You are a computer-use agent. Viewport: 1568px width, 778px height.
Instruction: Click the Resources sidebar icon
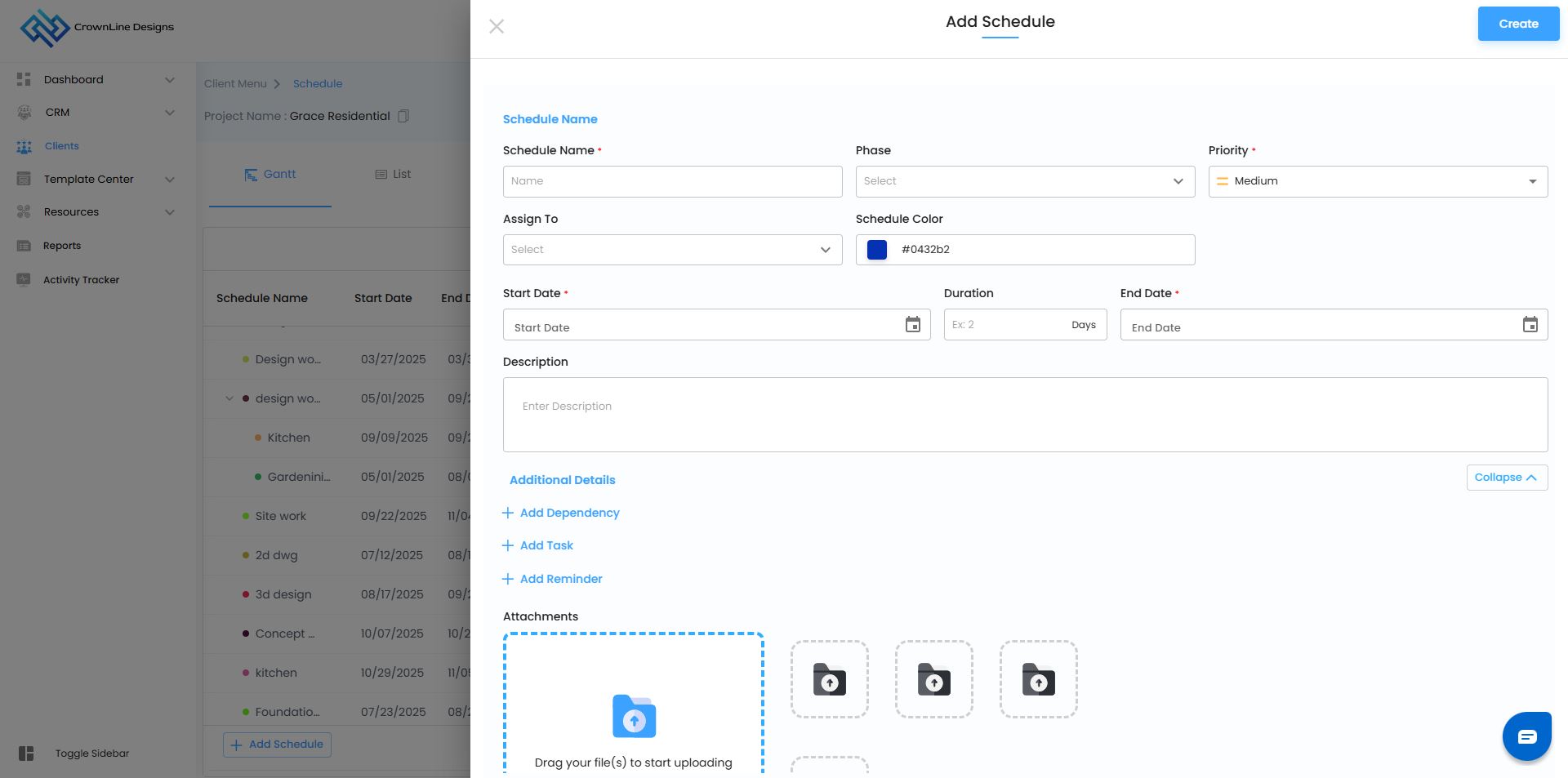click(x=24, y=212)
